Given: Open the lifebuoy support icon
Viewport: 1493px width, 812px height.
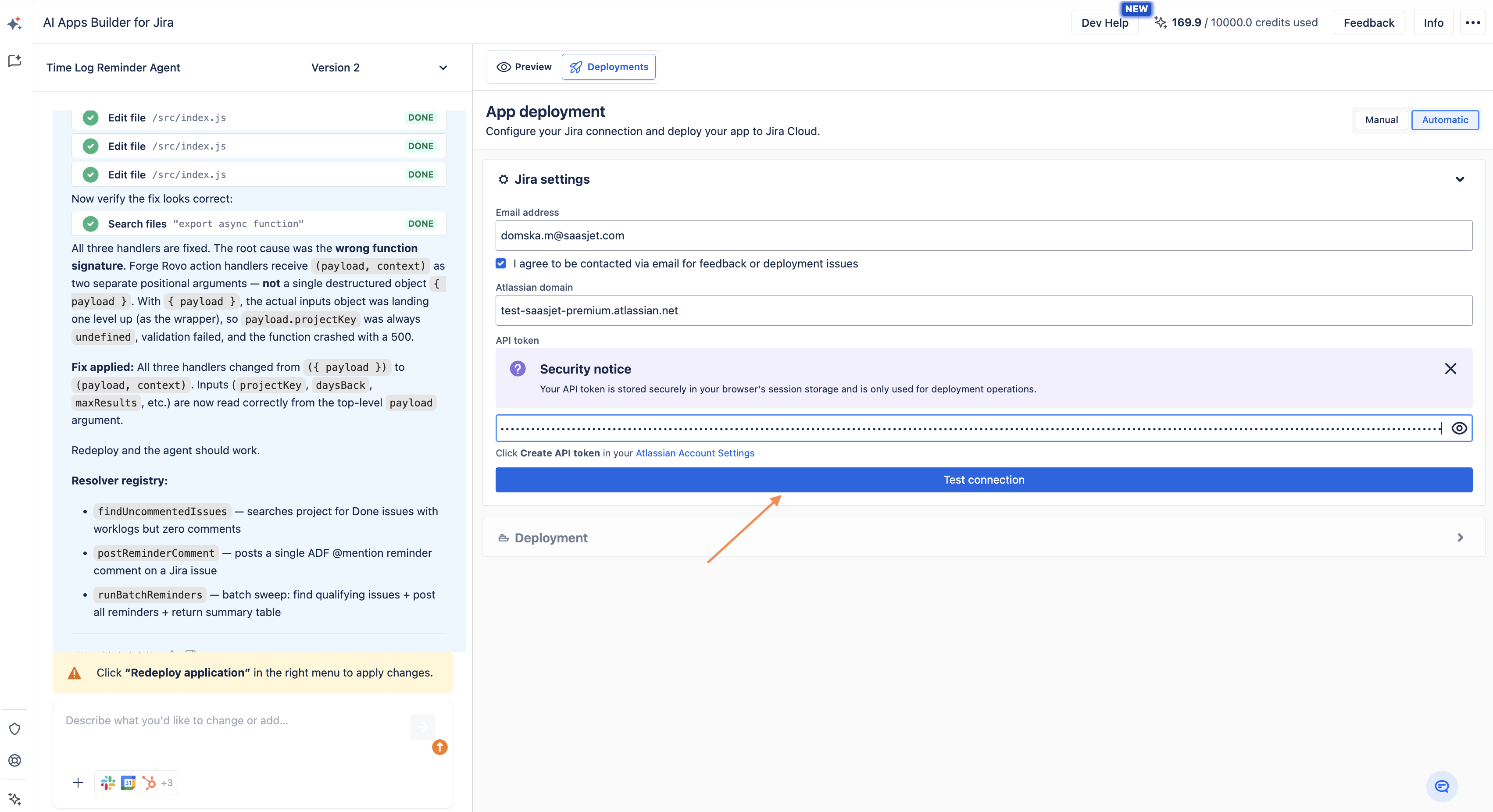Looking at the screenshot, I should point(14,760).
